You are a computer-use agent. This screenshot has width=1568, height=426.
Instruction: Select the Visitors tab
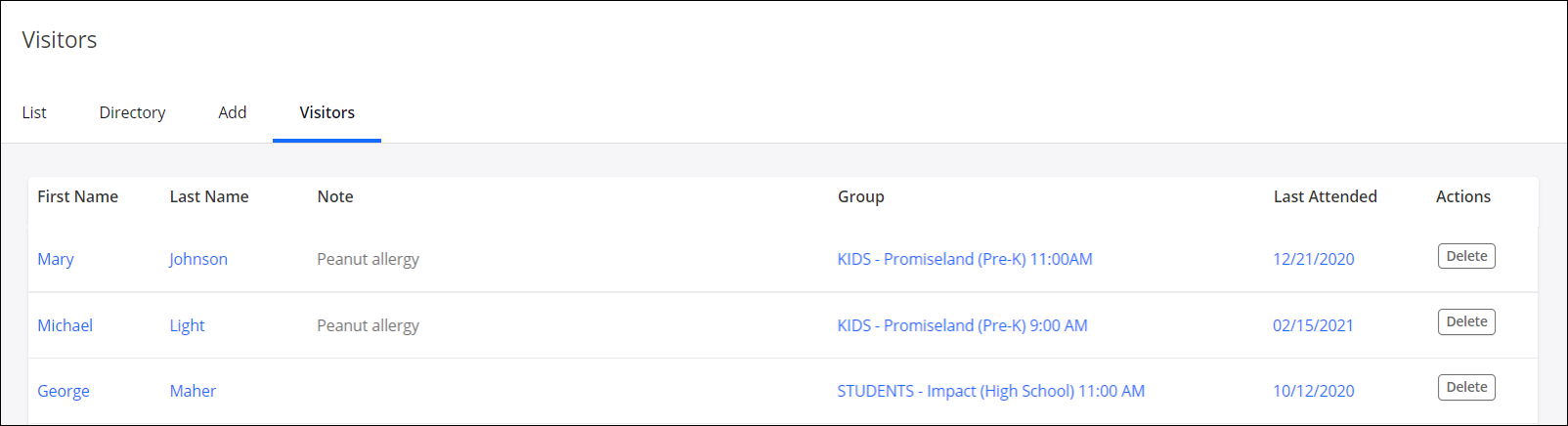coord(327,112)
